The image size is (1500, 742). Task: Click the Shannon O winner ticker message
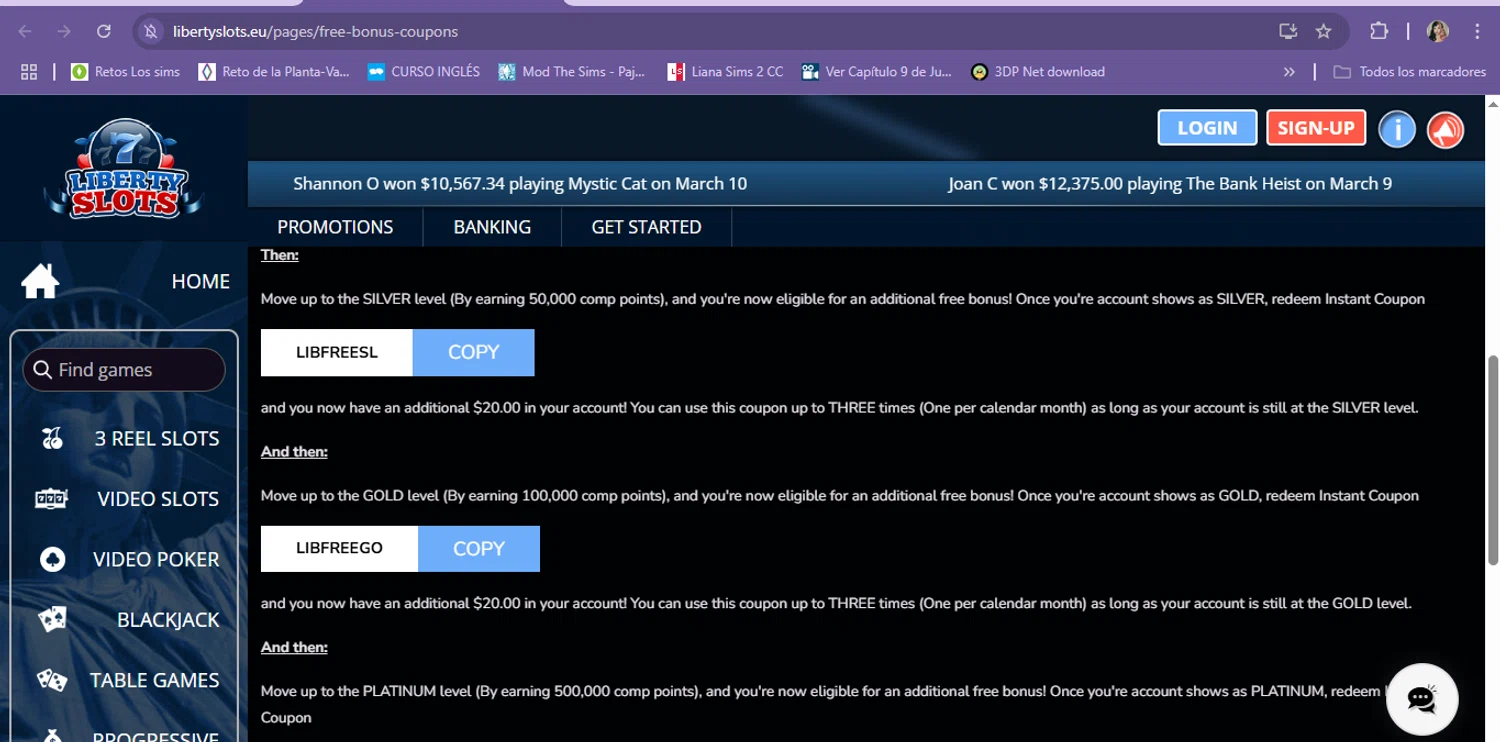pos(520,184)
